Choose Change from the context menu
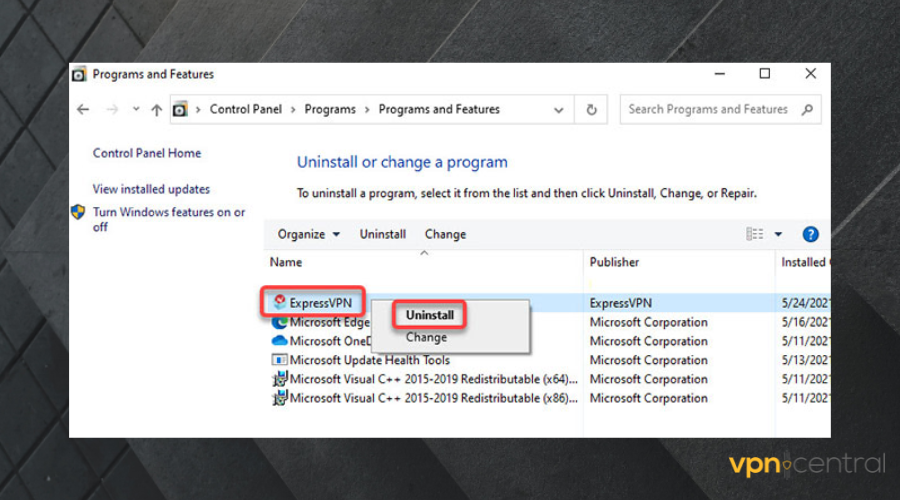The height and width of the screenshot is (500, 900). coord(426,338)
